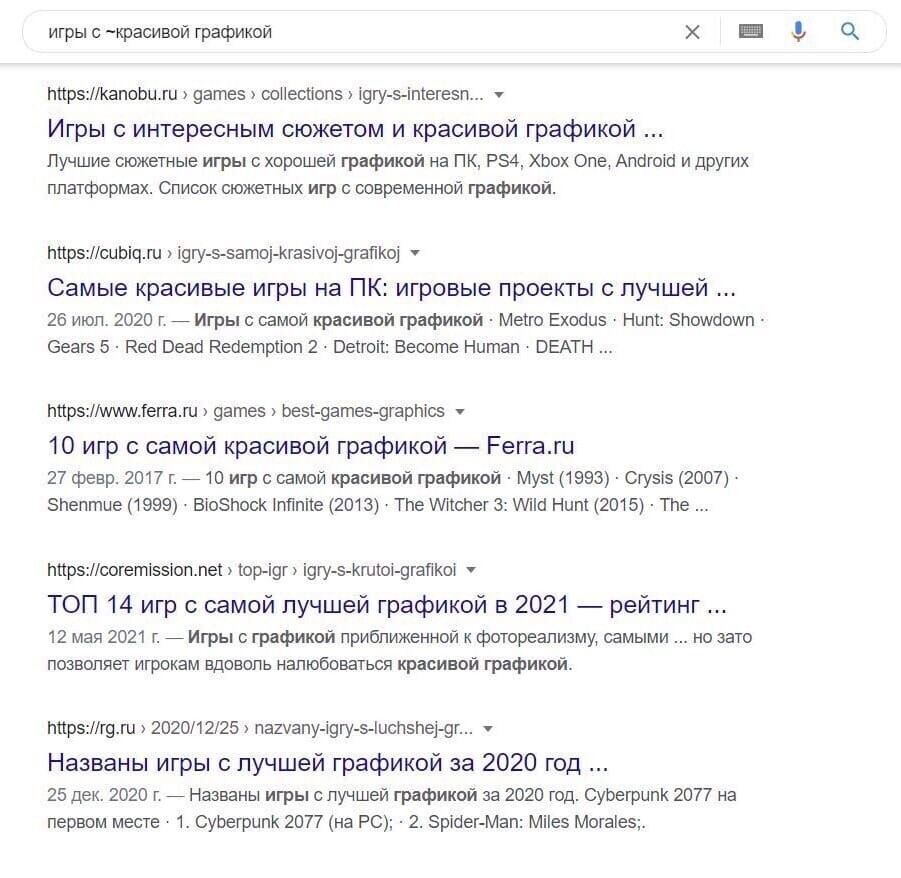Viewport: 901px width, 878px height.
Task: Expand the ferra.ru result options arrow
Action: 460,412
